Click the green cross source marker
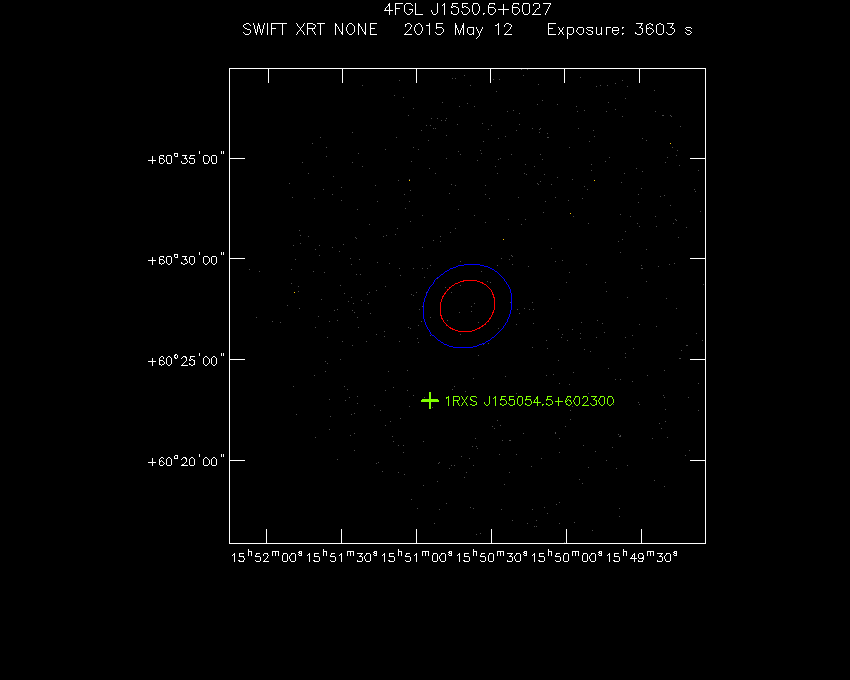The height and width of the screenshot is (680, 850). tap(430, 401)
